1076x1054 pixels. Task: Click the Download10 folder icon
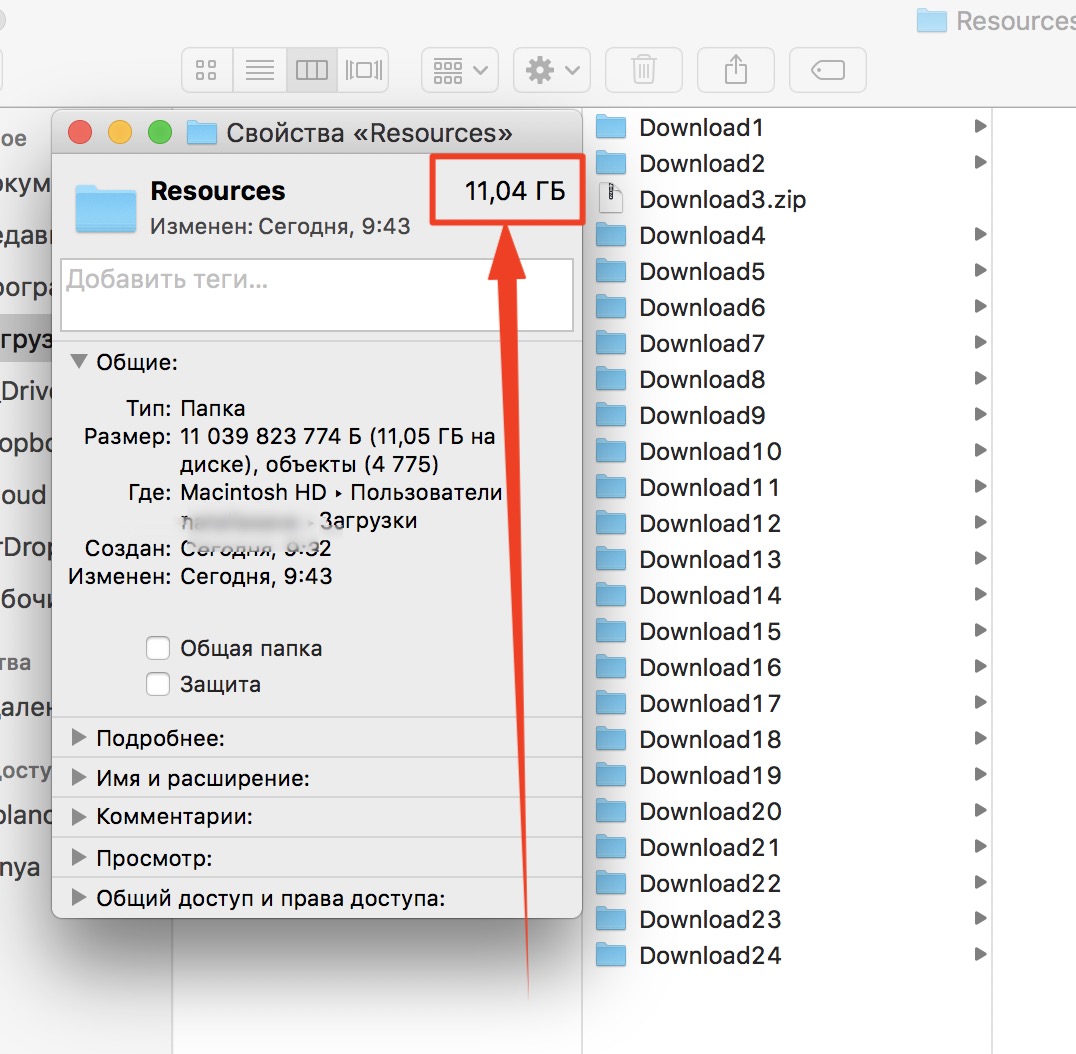click(x=611, y=451)
